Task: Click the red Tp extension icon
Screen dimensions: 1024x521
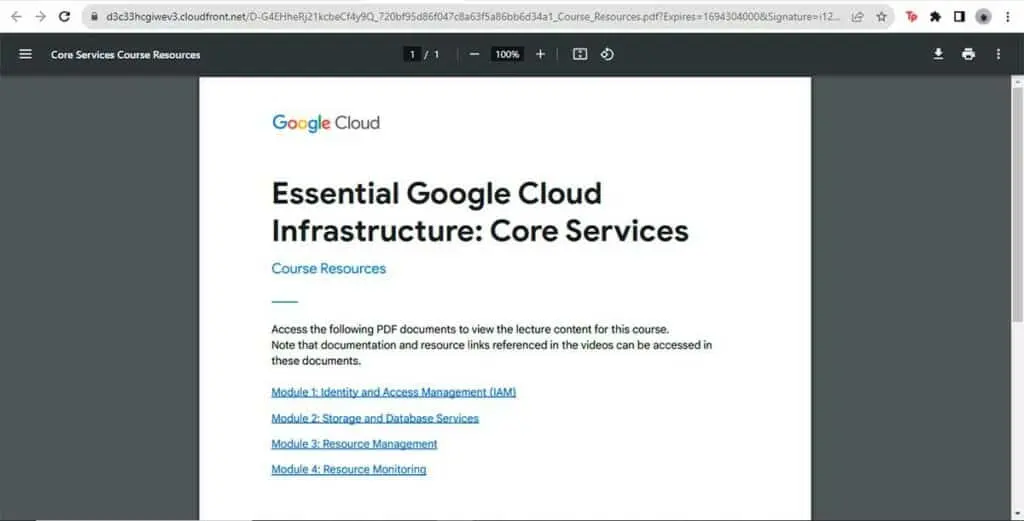Action: coord(912,17)
